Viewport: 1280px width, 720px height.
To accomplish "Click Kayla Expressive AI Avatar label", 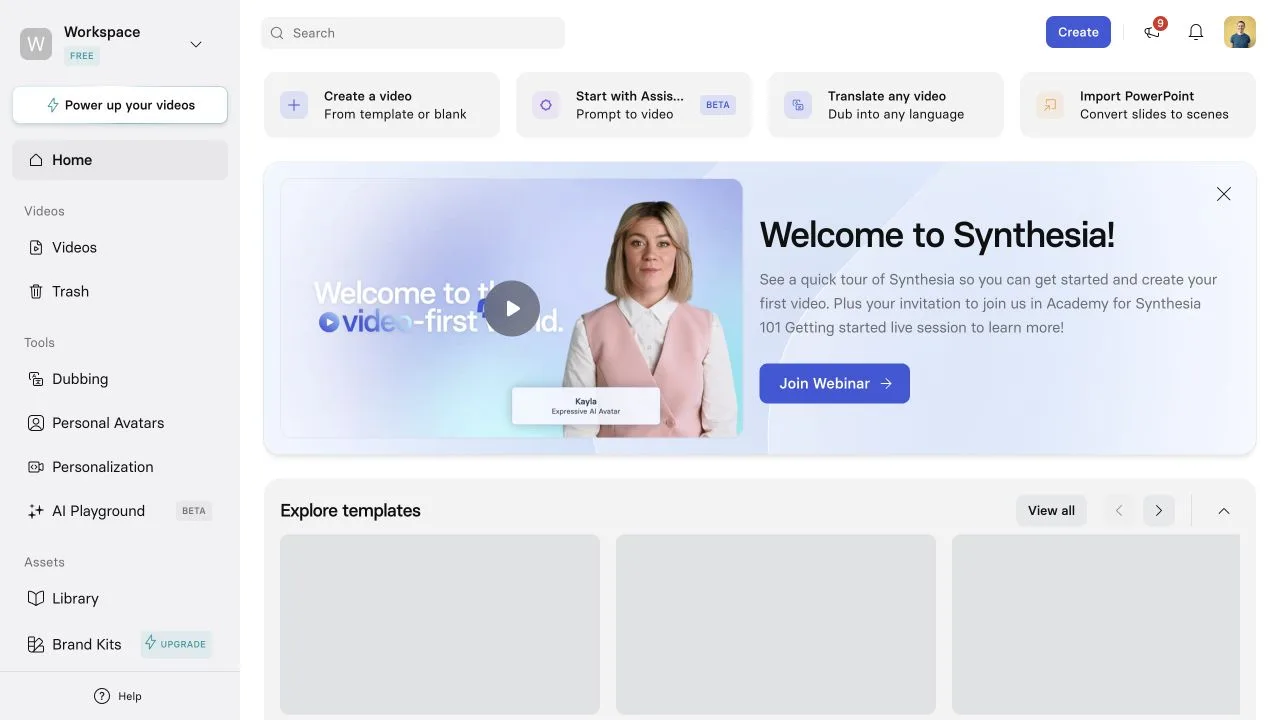I will [x=586, y=405].
